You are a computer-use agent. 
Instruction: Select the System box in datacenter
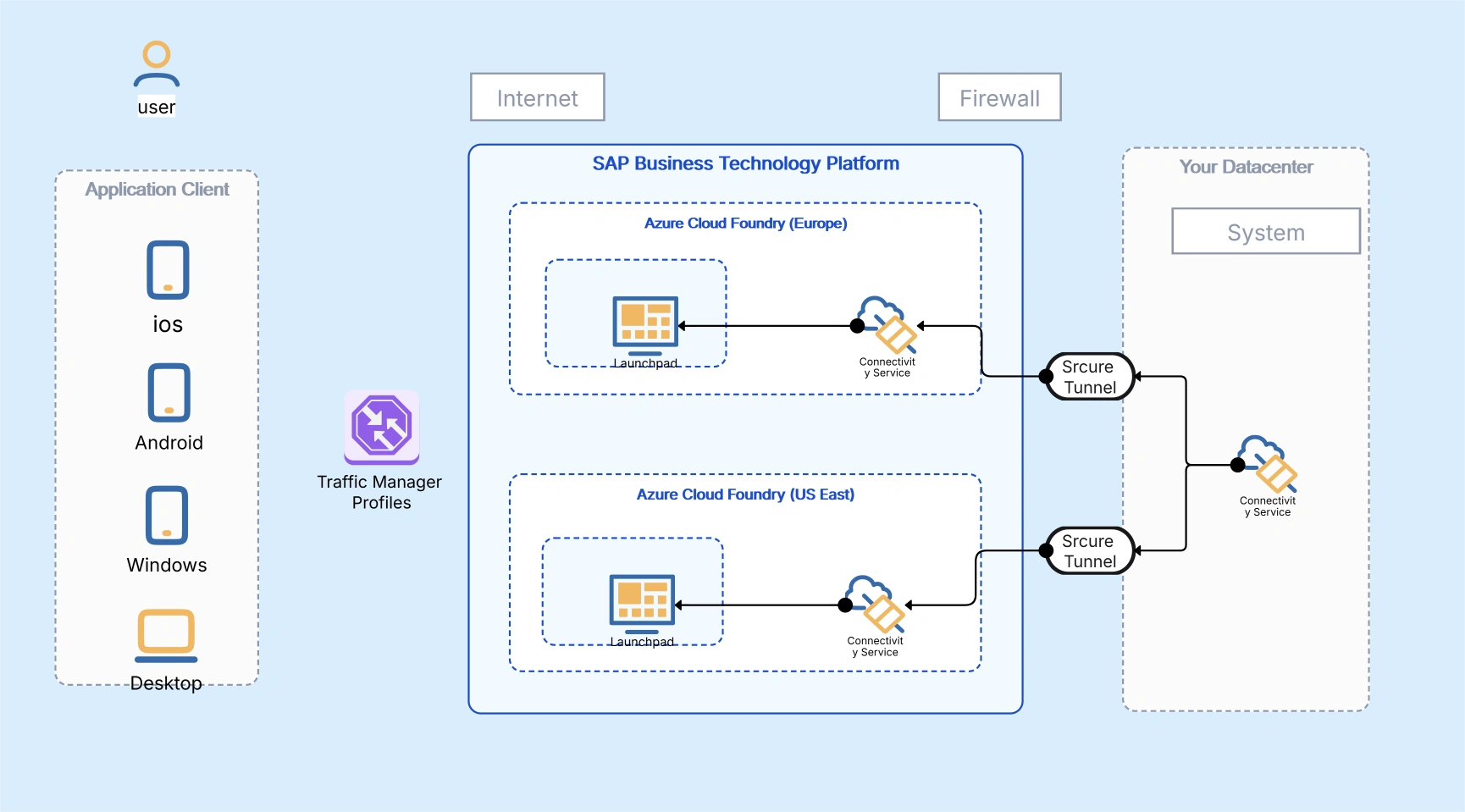coord(1266,231)
